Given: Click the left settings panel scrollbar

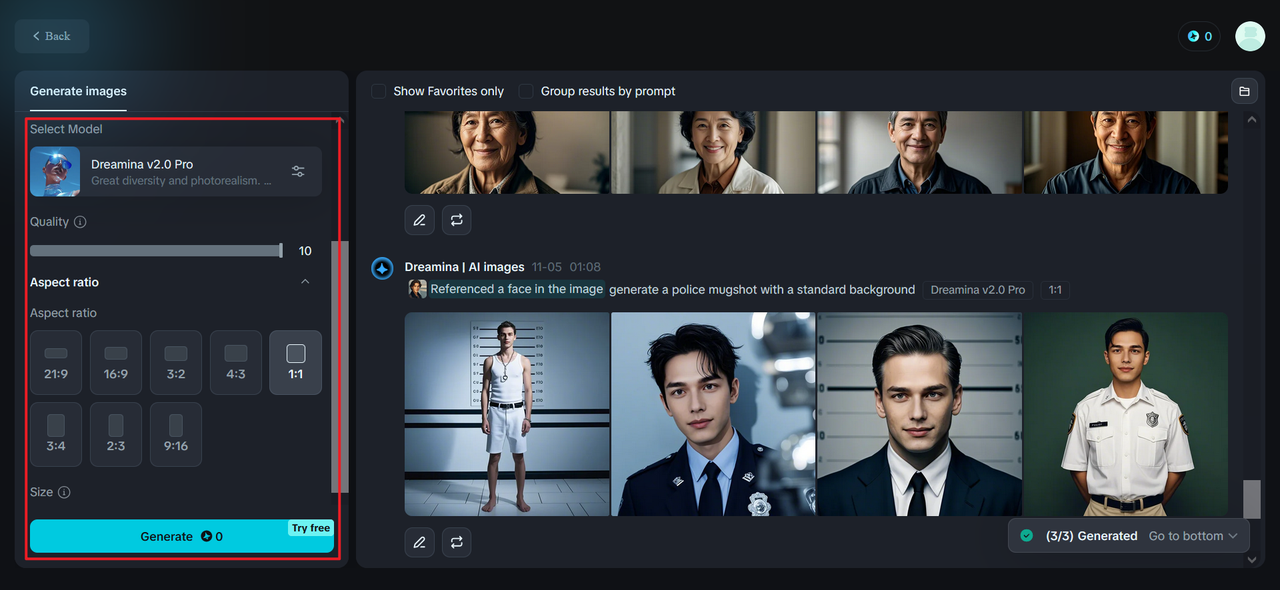Looking at the screenshot, I should coord(339,366).
